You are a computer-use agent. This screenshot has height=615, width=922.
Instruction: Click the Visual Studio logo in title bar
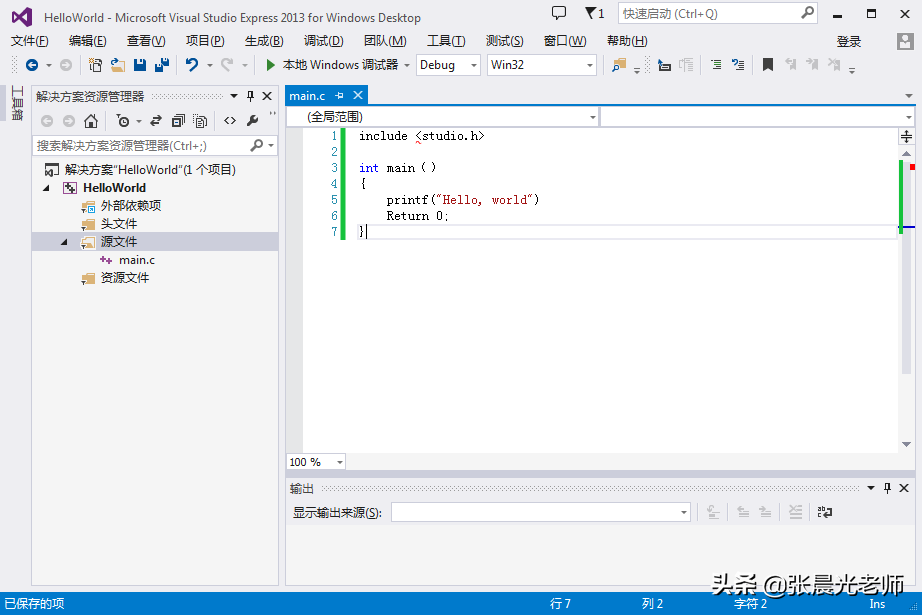pyautogui.click(x=22, y=17)
